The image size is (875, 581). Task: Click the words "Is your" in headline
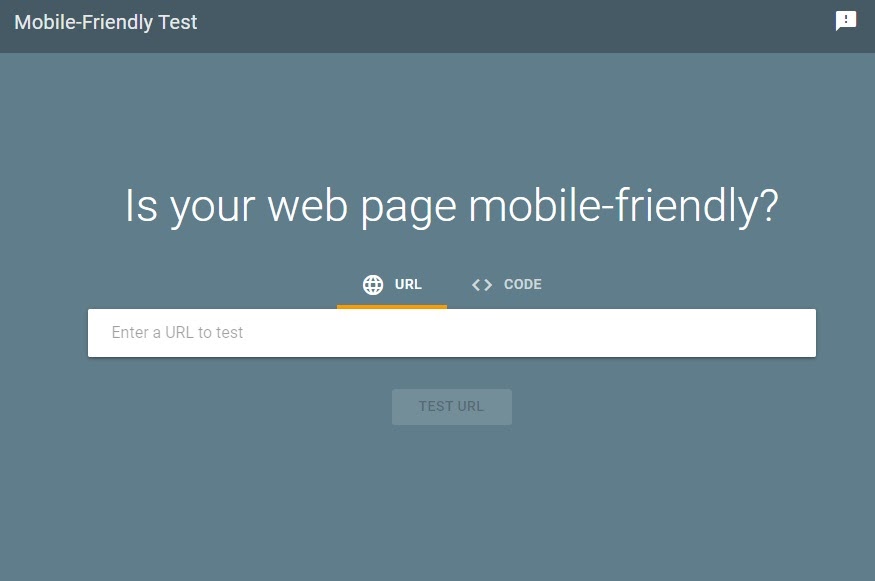coord(190,206)
